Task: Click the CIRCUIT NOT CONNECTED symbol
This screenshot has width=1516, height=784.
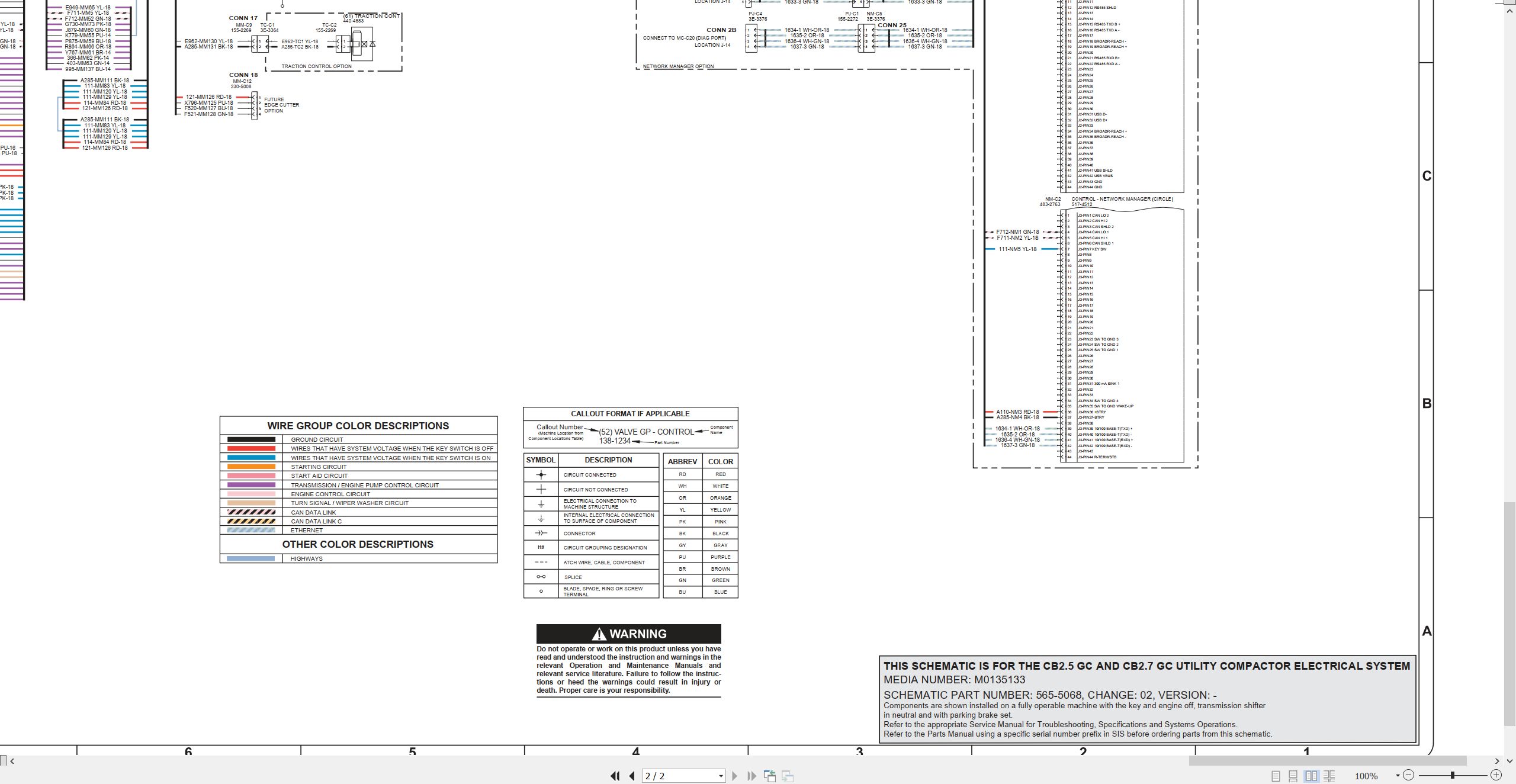Action: point(541,489)
